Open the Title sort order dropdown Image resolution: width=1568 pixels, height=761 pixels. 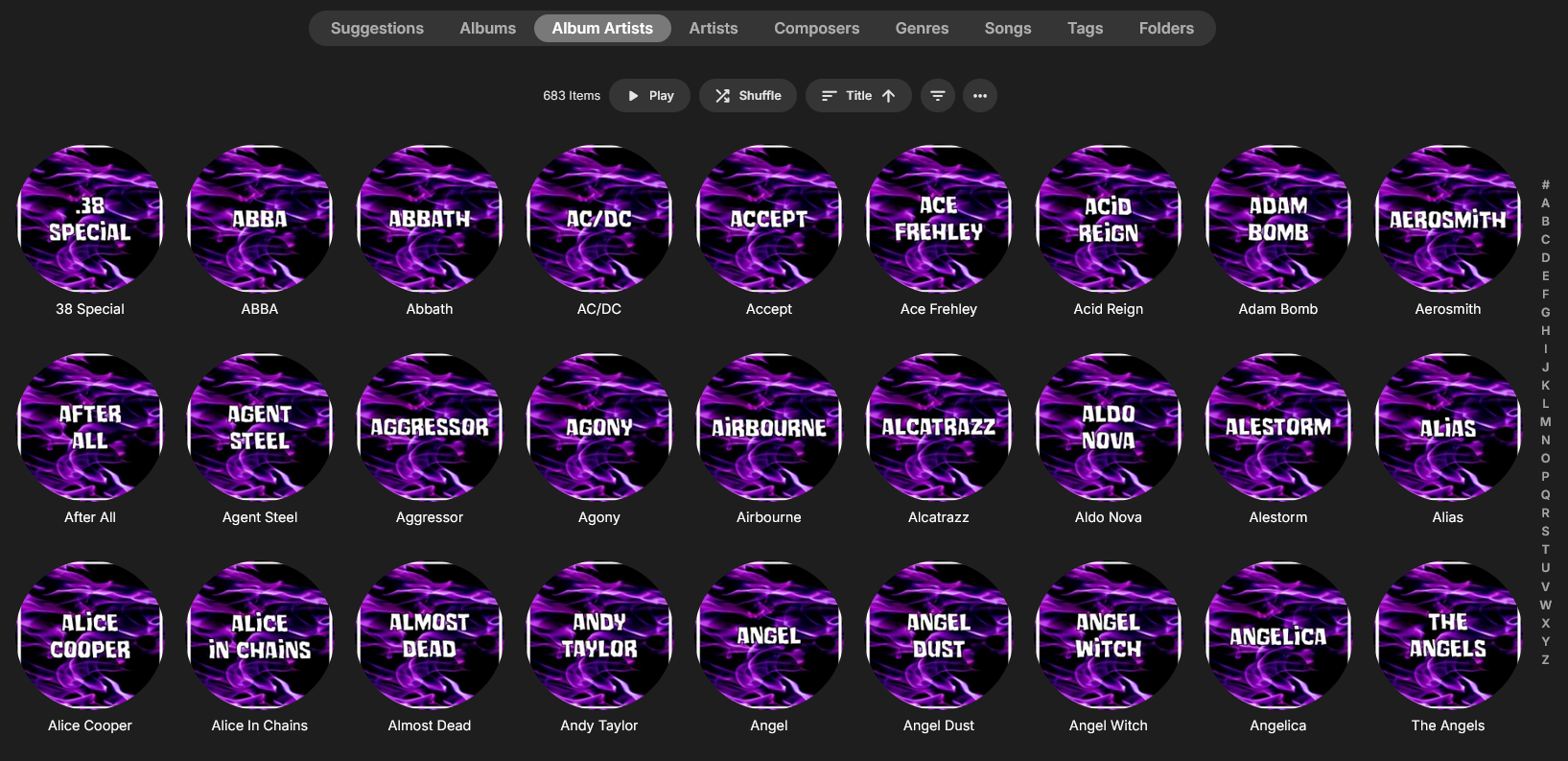point(858,96)
